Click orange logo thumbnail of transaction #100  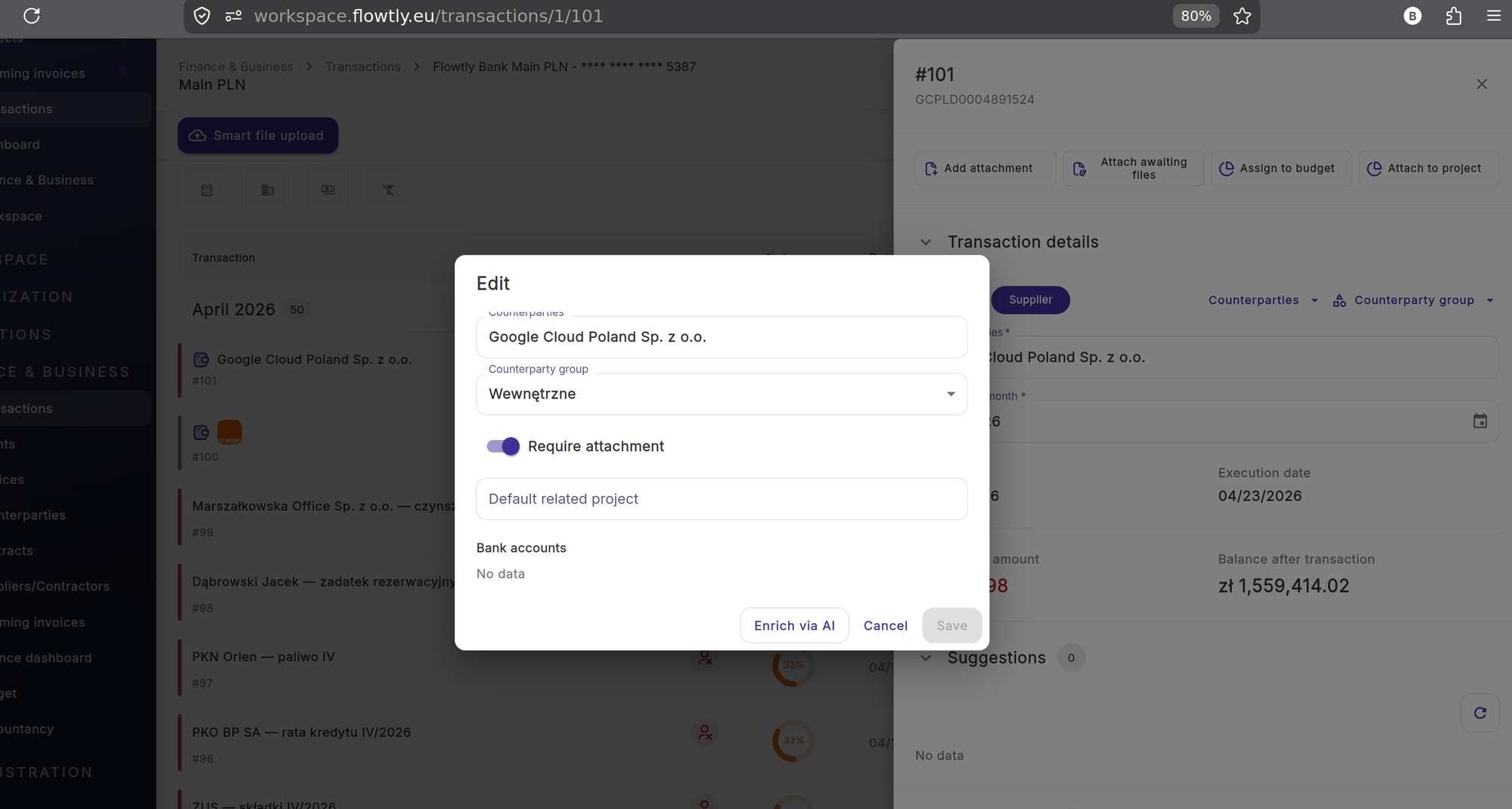coord(229,432)
